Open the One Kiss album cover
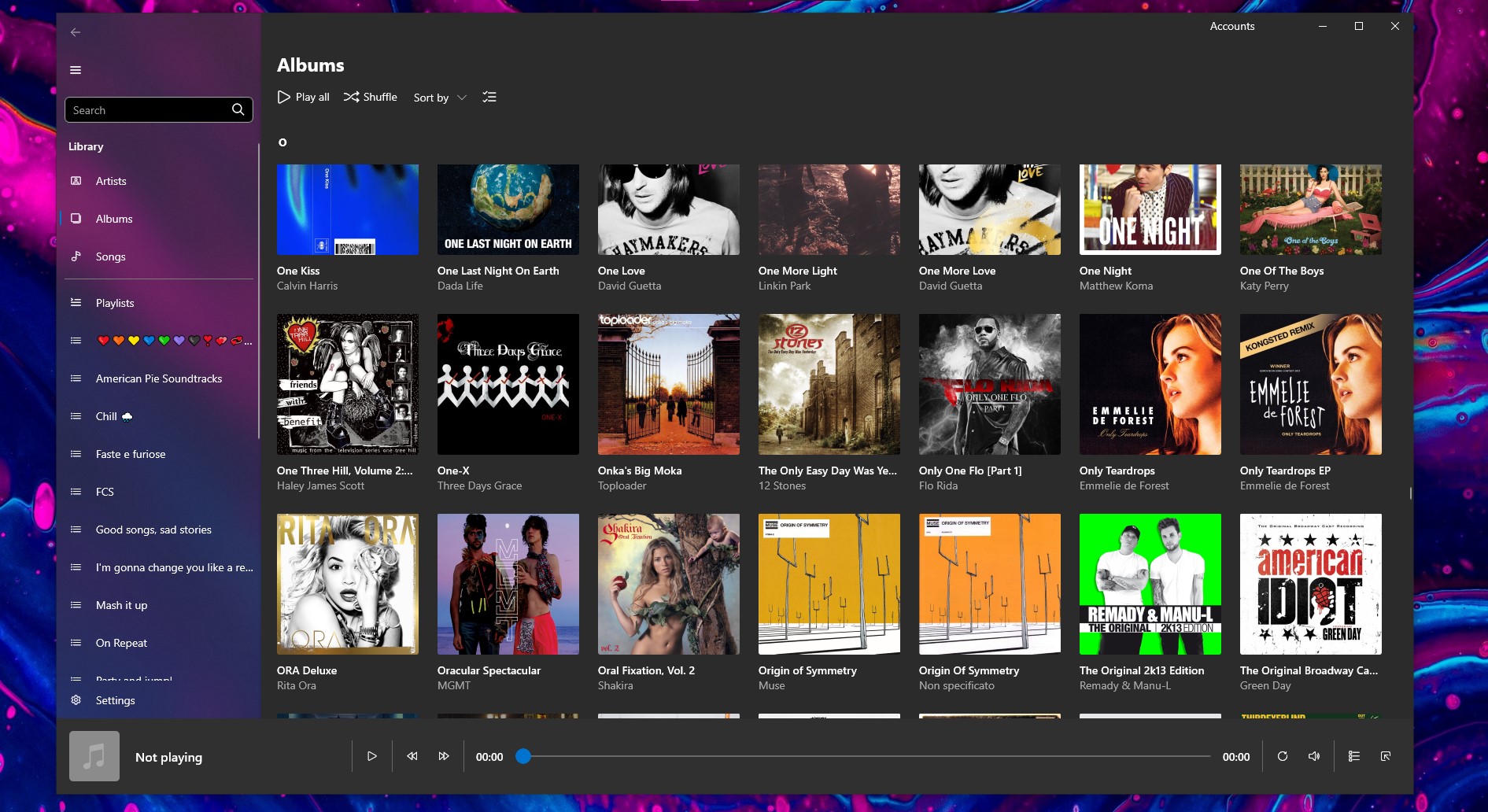 (x=348, y=209)
